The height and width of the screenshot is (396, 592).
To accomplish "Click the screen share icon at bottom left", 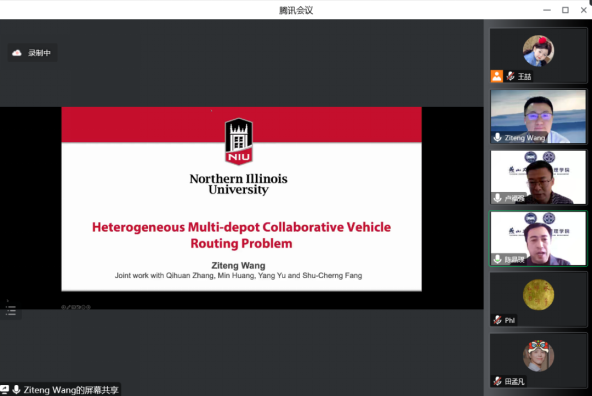I will (4, 389).
